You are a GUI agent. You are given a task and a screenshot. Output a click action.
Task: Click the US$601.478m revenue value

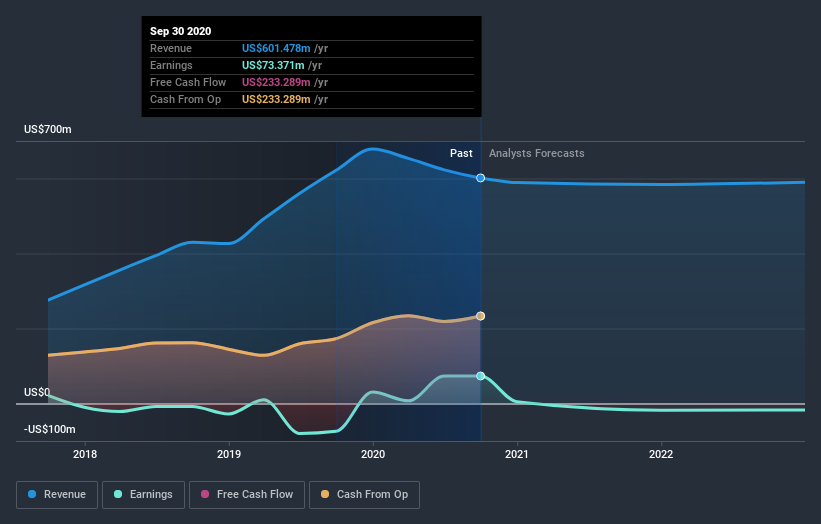tap(276, 48)
